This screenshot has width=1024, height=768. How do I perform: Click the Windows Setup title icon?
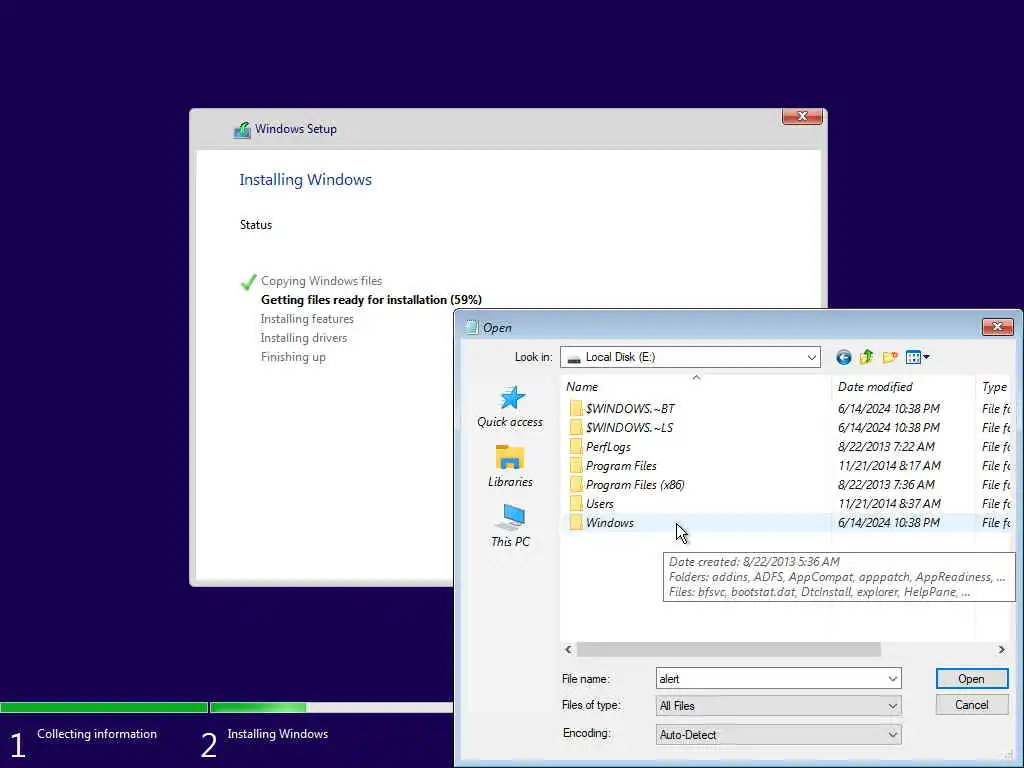click(x=242, y=129)
